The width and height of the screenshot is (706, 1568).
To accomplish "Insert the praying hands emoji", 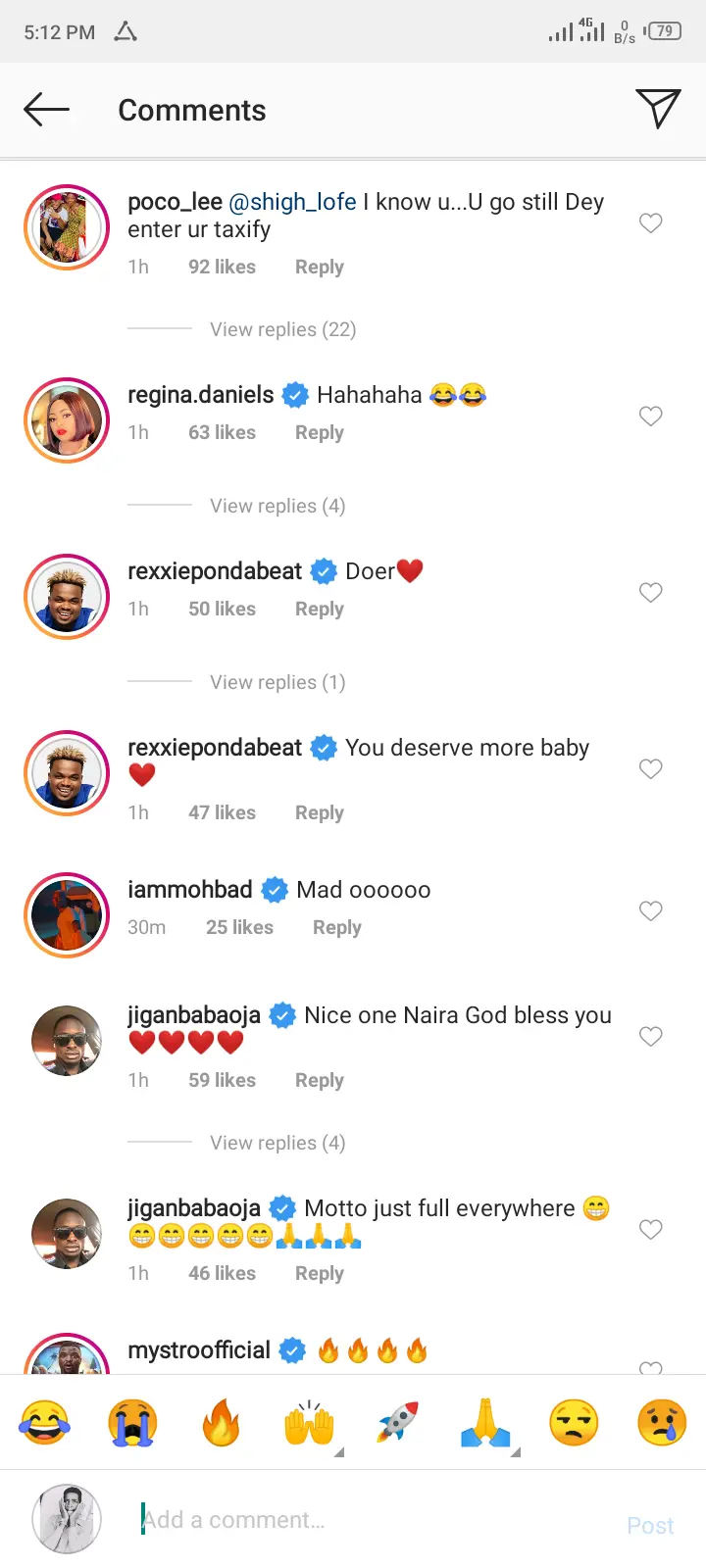I will point(485,1422).
